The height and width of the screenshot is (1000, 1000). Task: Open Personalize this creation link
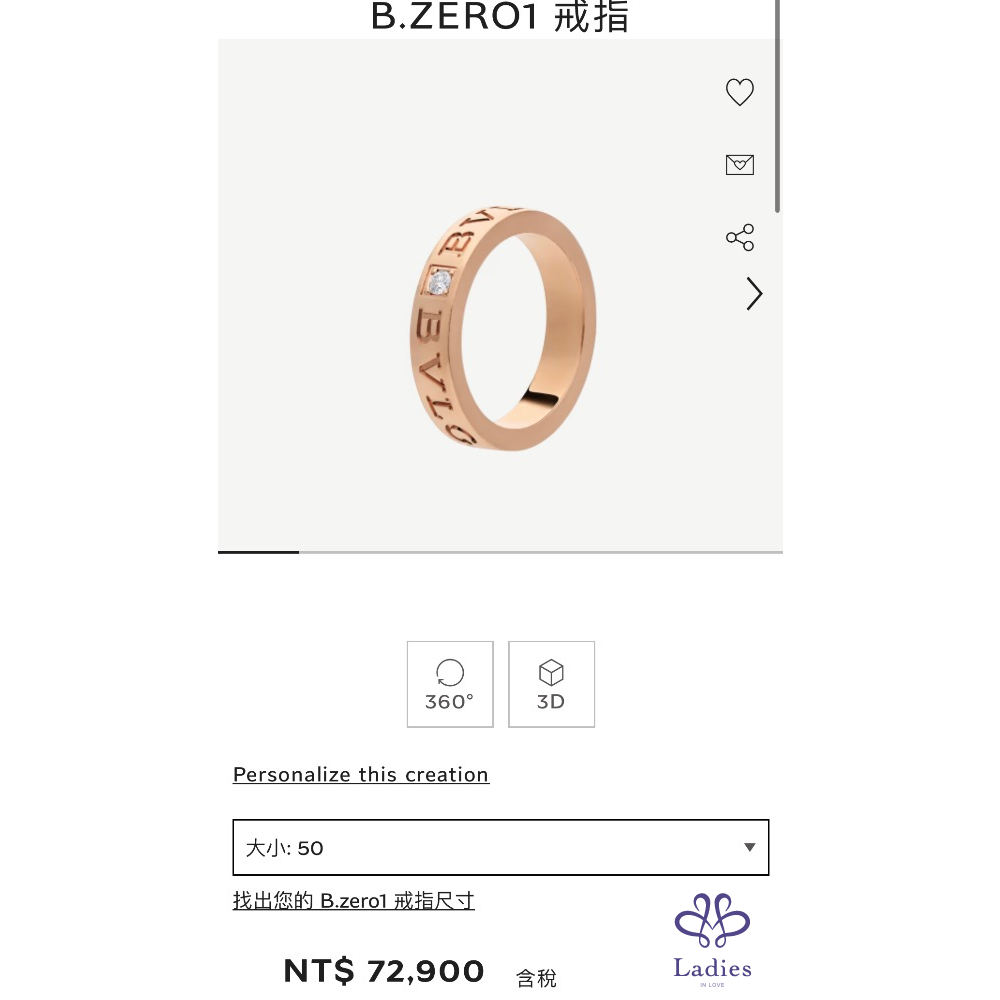click(361, 774)
